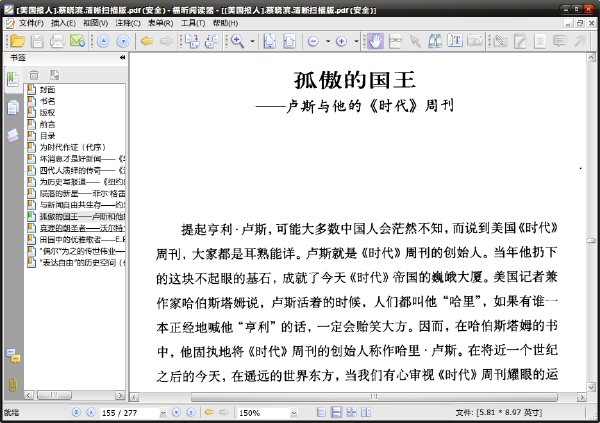Open the 视图(V) menu
Image resolution: width=600 pixels, height=423 pixels.
click(95, 23)
